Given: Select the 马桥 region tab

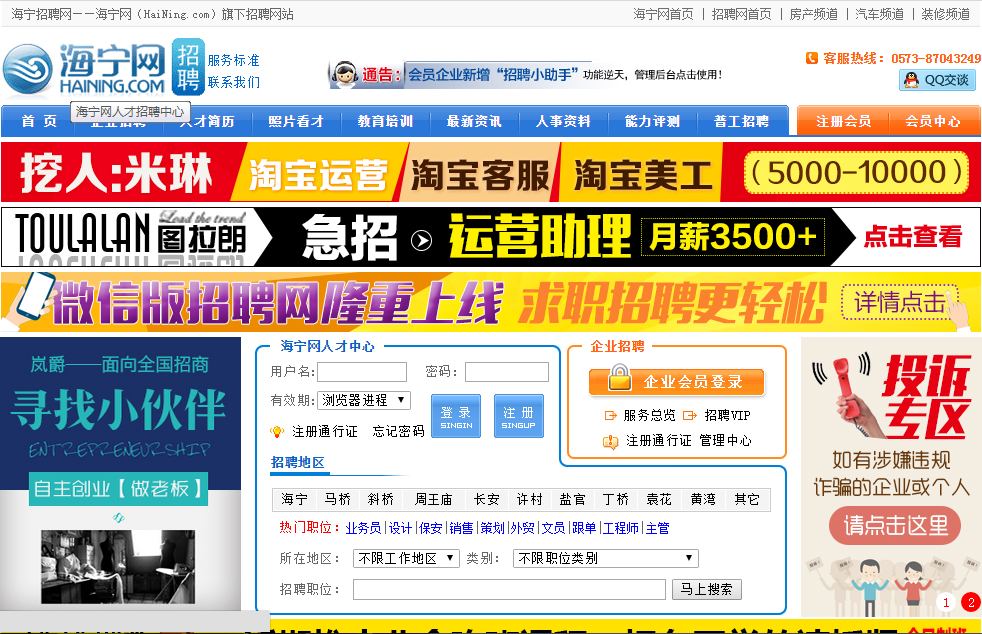Looking at the screenshot, I should pyautogui.click(x=338, y=499).
